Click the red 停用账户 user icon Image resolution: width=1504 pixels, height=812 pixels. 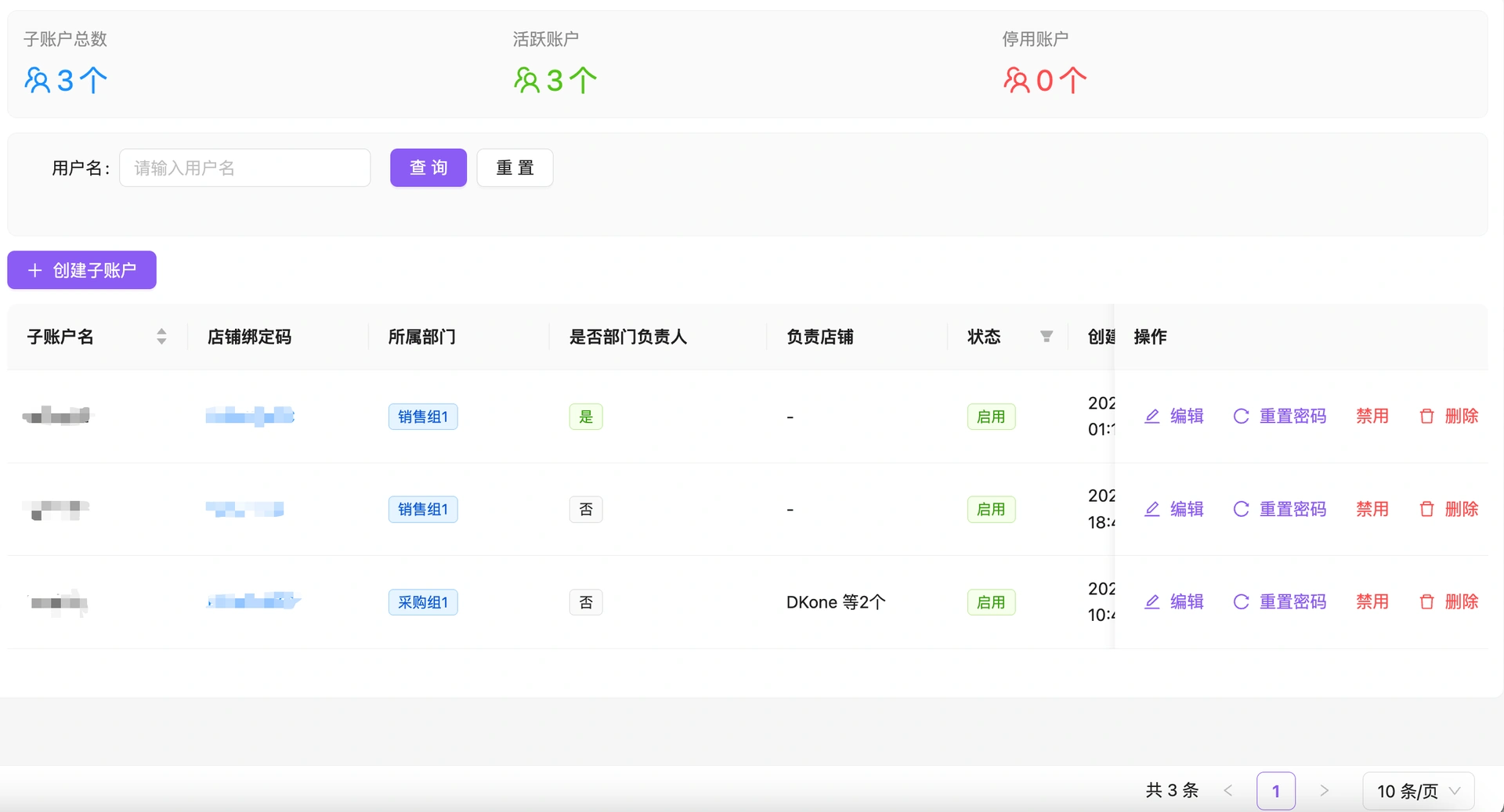tap(1016, 80)
